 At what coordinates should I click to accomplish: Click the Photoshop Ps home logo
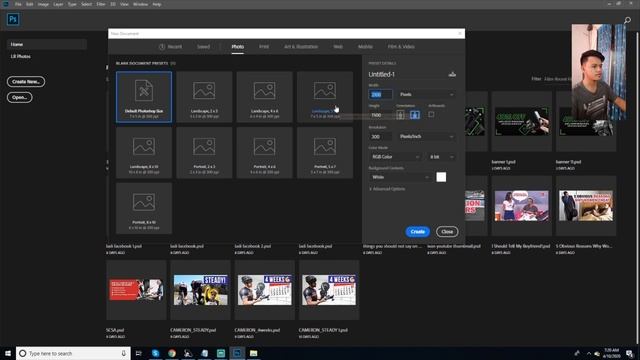pyautogui.click(x=13, y=19)
